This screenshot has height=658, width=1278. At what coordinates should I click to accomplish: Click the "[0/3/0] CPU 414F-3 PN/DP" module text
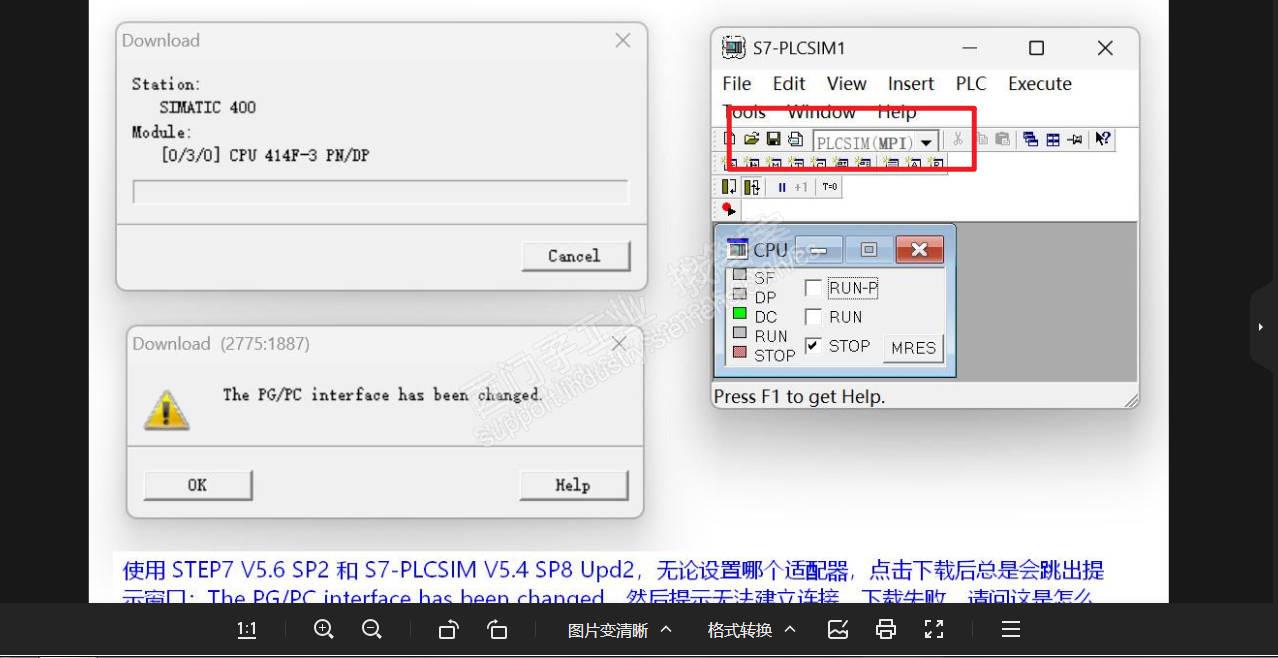coord(265,155)
